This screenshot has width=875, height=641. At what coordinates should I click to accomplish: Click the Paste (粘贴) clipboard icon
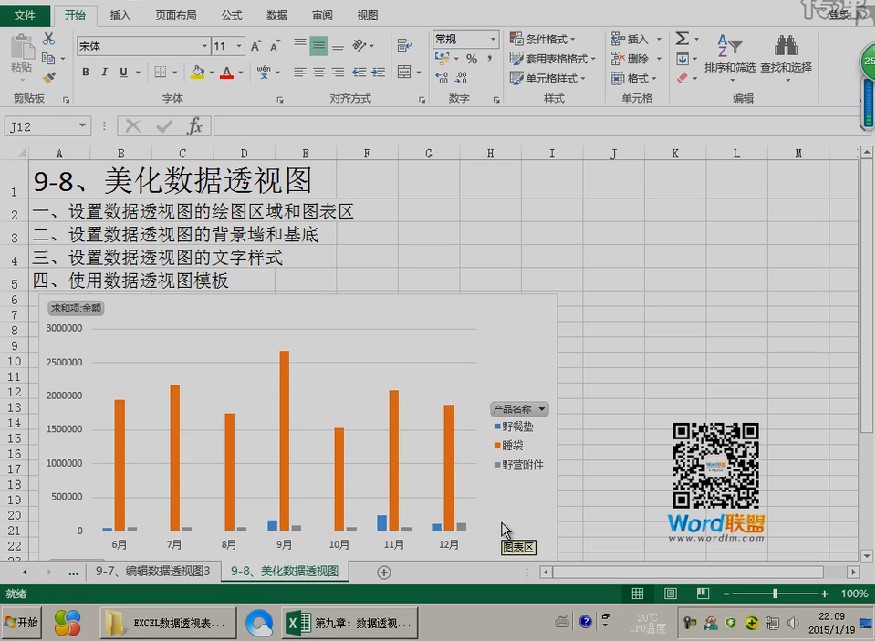[x=22, y=47]
